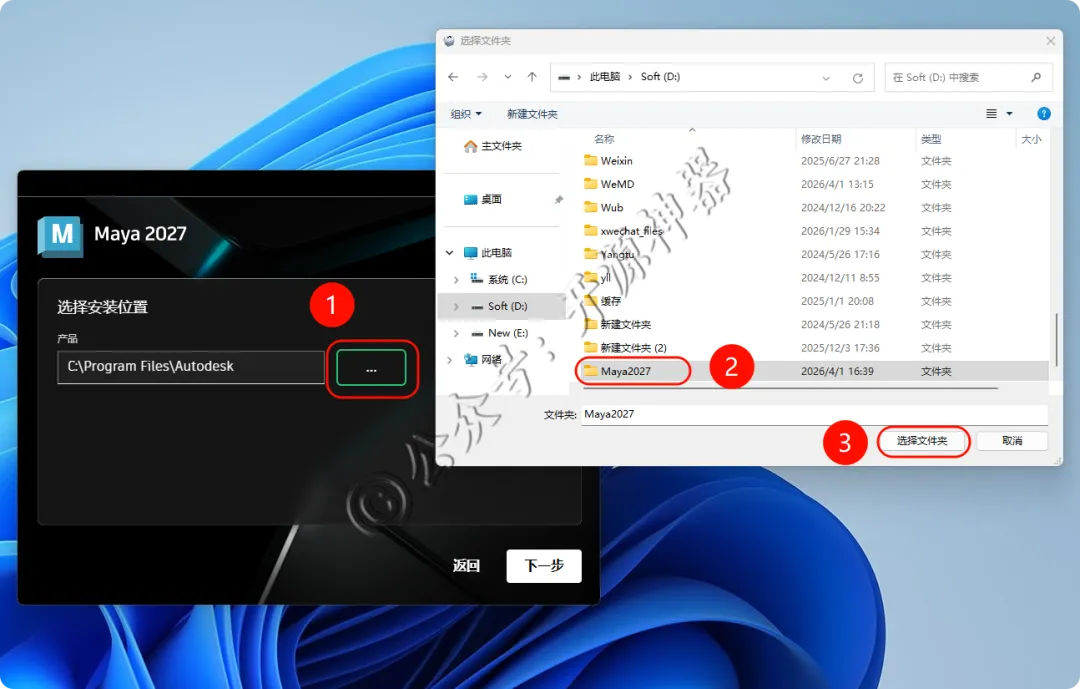
Task: Close the 选择文件夹 dialog
Action: pos(1050,41)
